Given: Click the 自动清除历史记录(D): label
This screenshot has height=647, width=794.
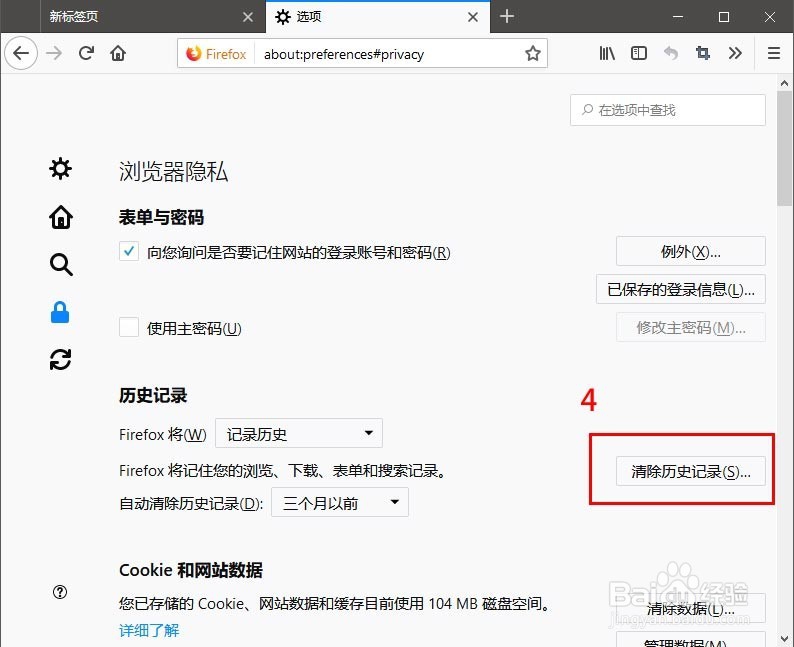Looking at the screenshot, I should [191, 503].
